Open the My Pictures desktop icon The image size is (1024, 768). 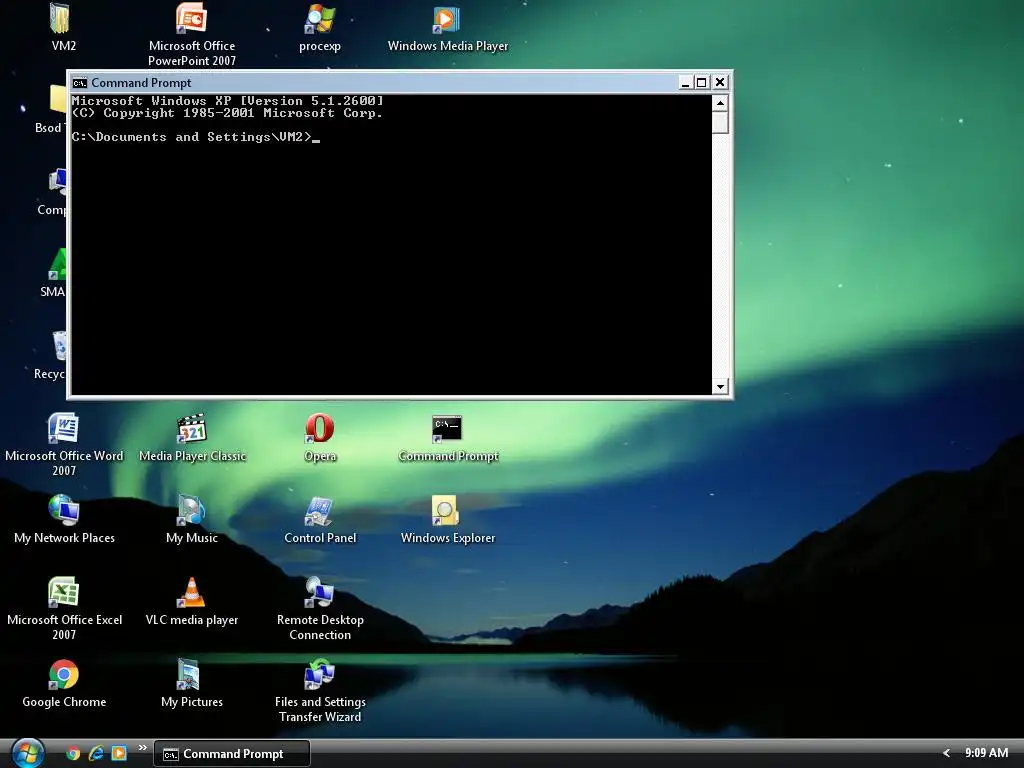(189, 674)
